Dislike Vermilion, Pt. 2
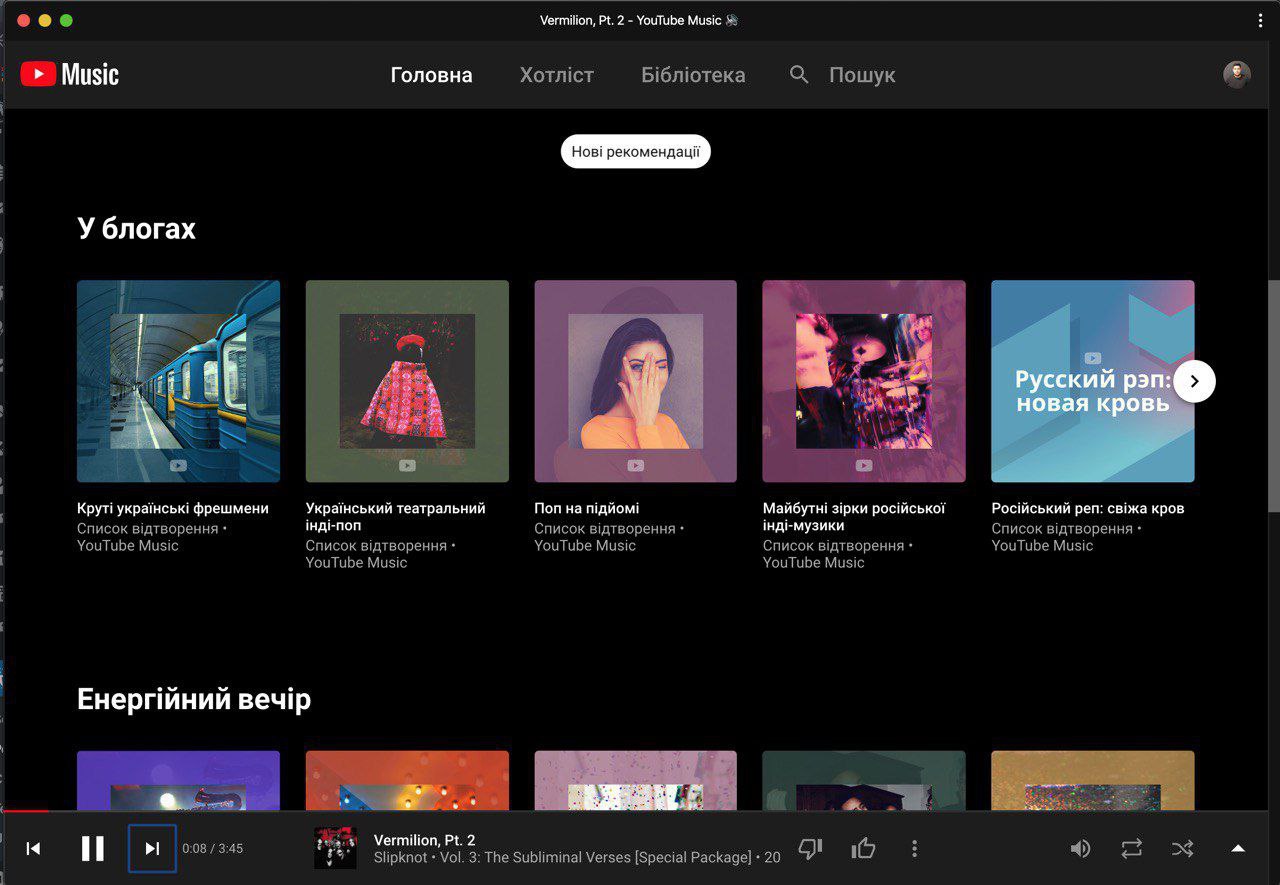This screenshot has width=1280, height=885. [x=810, y=849]
